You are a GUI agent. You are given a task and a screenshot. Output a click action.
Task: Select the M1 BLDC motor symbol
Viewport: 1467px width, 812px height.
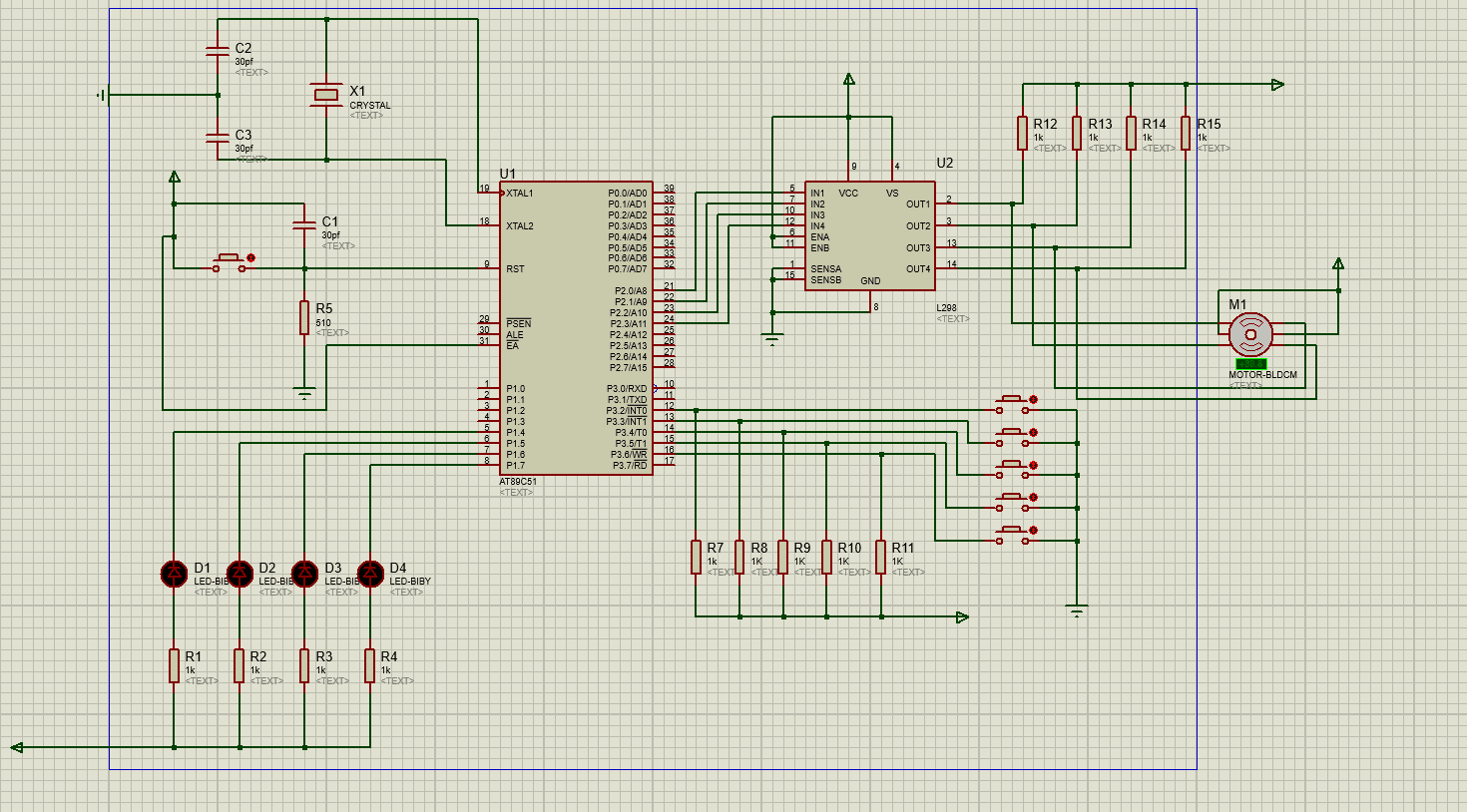click(1250, 334)
